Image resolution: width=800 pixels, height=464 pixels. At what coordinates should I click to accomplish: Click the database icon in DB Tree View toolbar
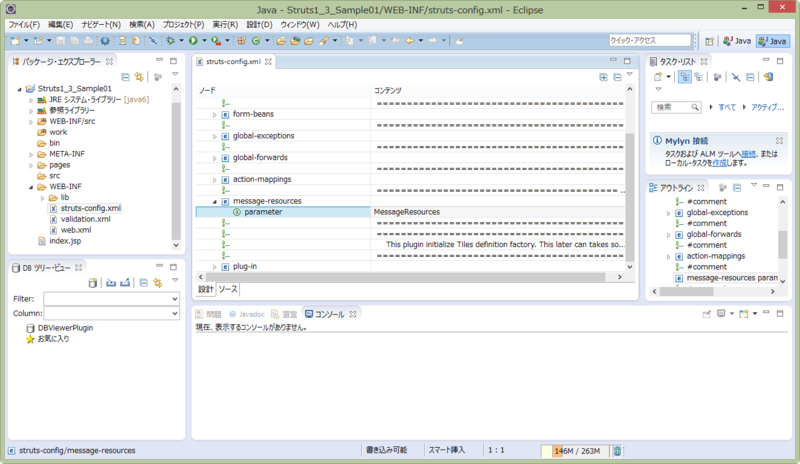[92, 283]
